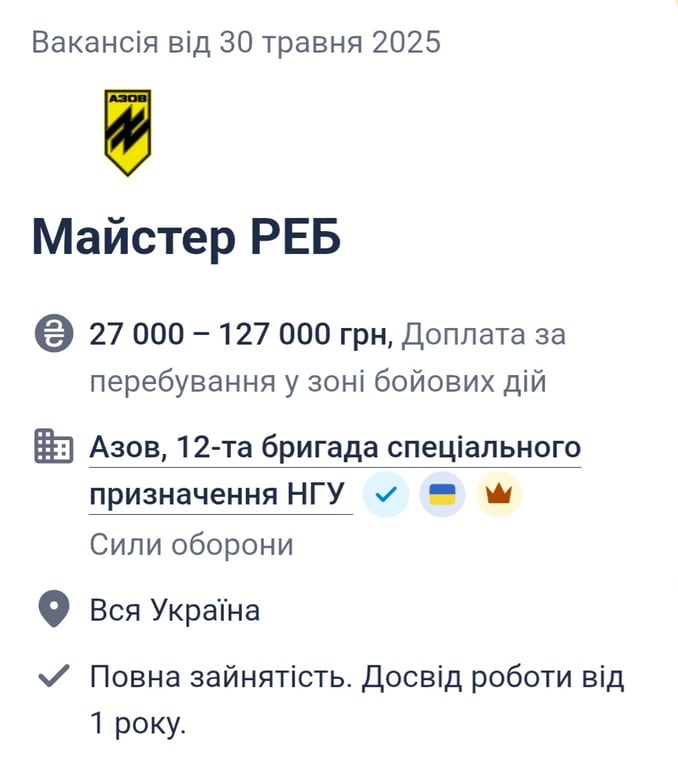The image size is (678, 768).
Task: Click the gray checkmark icon beside employment details
Action: [53, 677]
